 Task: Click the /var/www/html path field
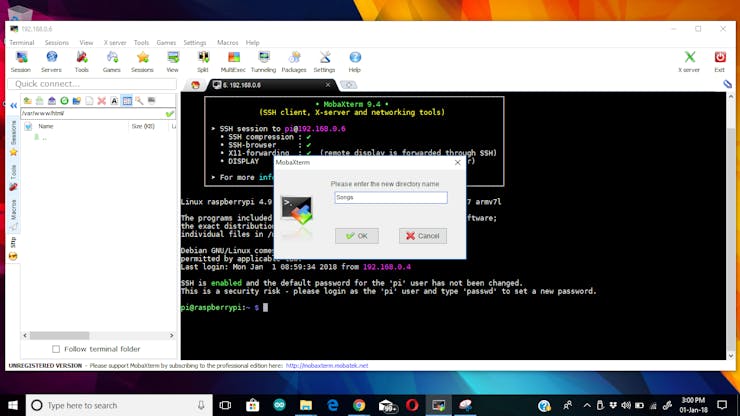93,113
